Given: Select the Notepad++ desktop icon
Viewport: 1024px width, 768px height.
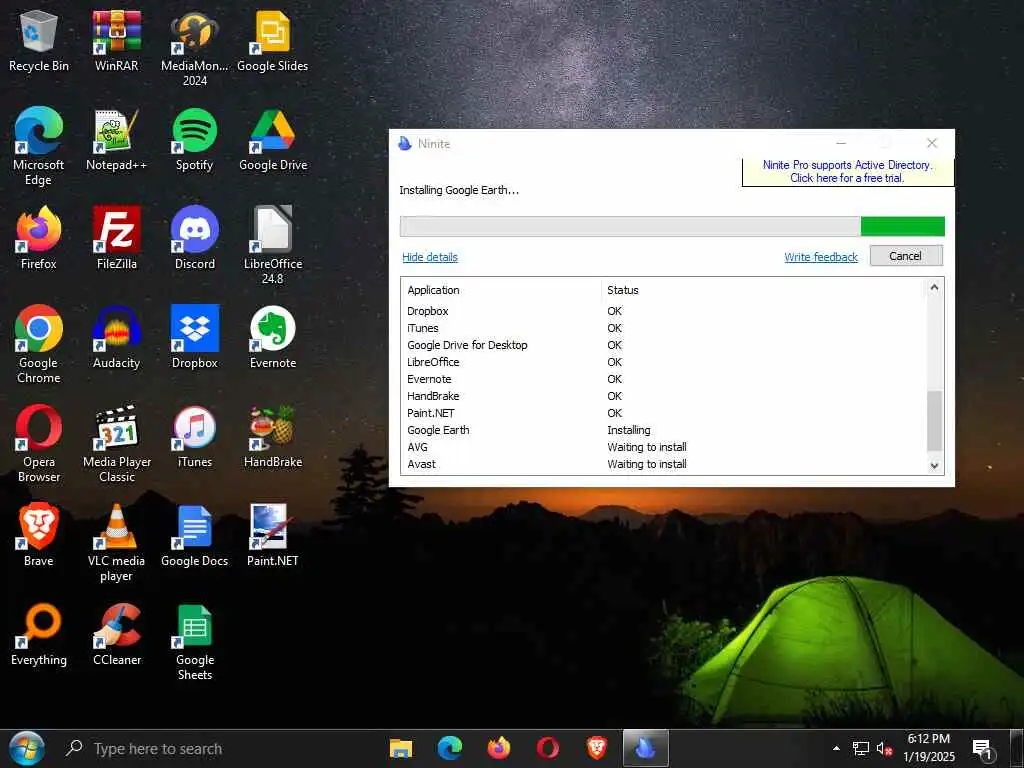Looking at the screenshot, I should coord(116,140).
